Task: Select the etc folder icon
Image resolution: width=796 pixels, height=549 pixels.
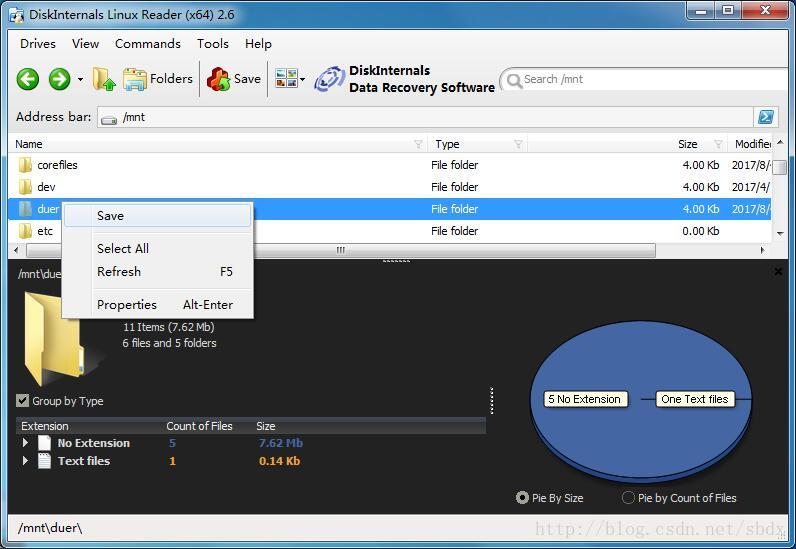Action: pyautogui.click(x=25, y=231)
